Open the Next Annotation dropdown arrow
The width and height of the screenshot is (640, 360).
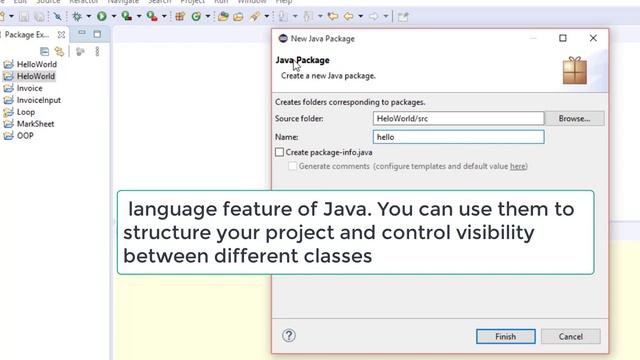(x=295, y=16)
